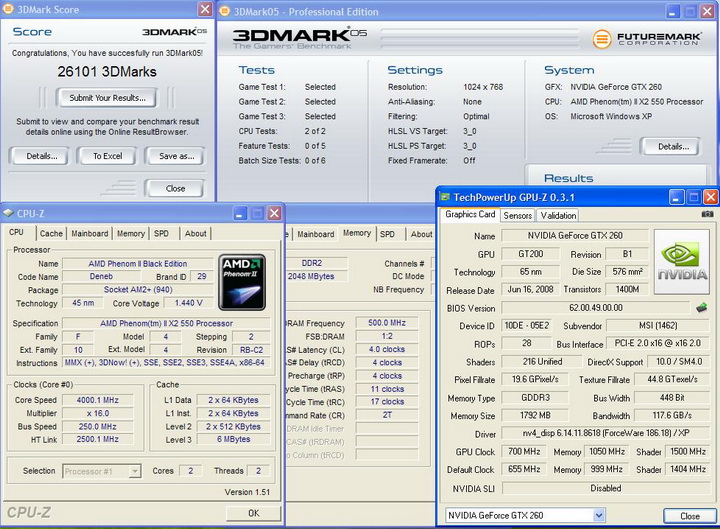Open the SPD tab in front CPU-Z
The height and width of the screenshot is (529, 720).
point(161,233)
